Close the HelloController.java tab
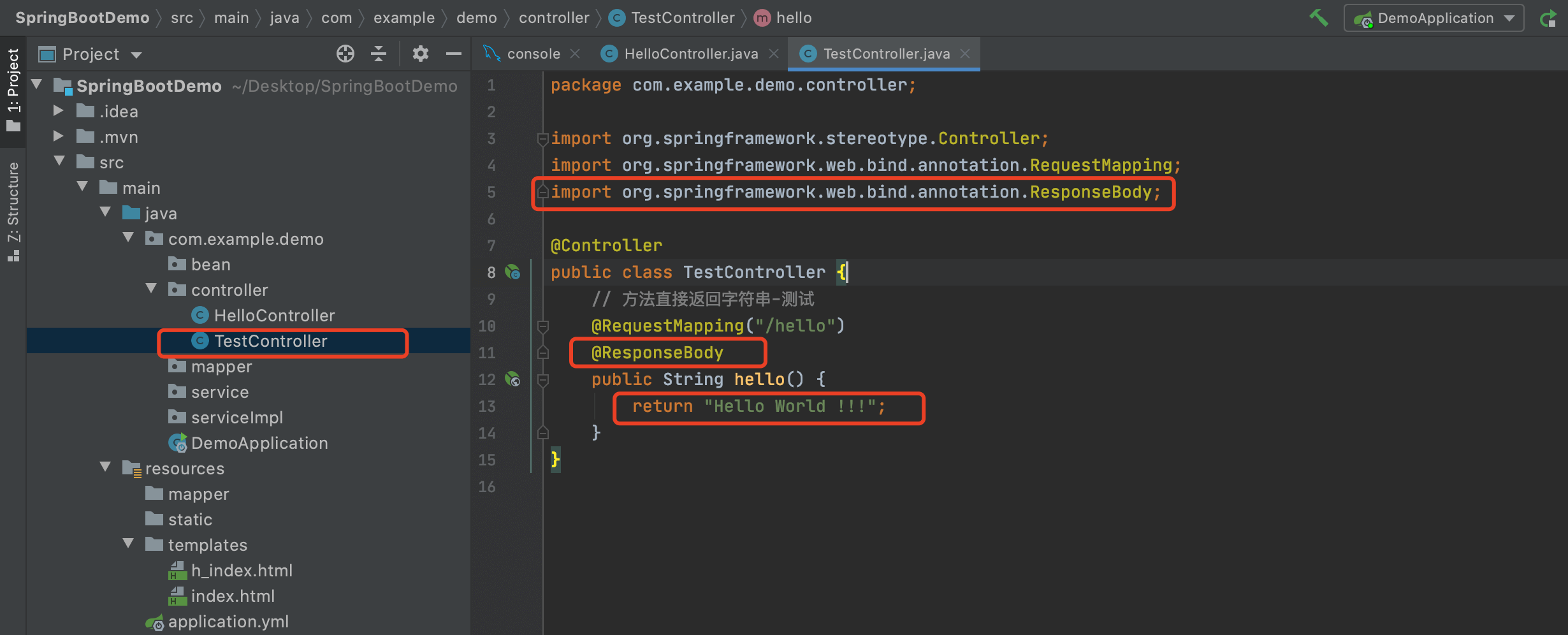This screenshot has height=635, width=1568. tap(774, 54)
